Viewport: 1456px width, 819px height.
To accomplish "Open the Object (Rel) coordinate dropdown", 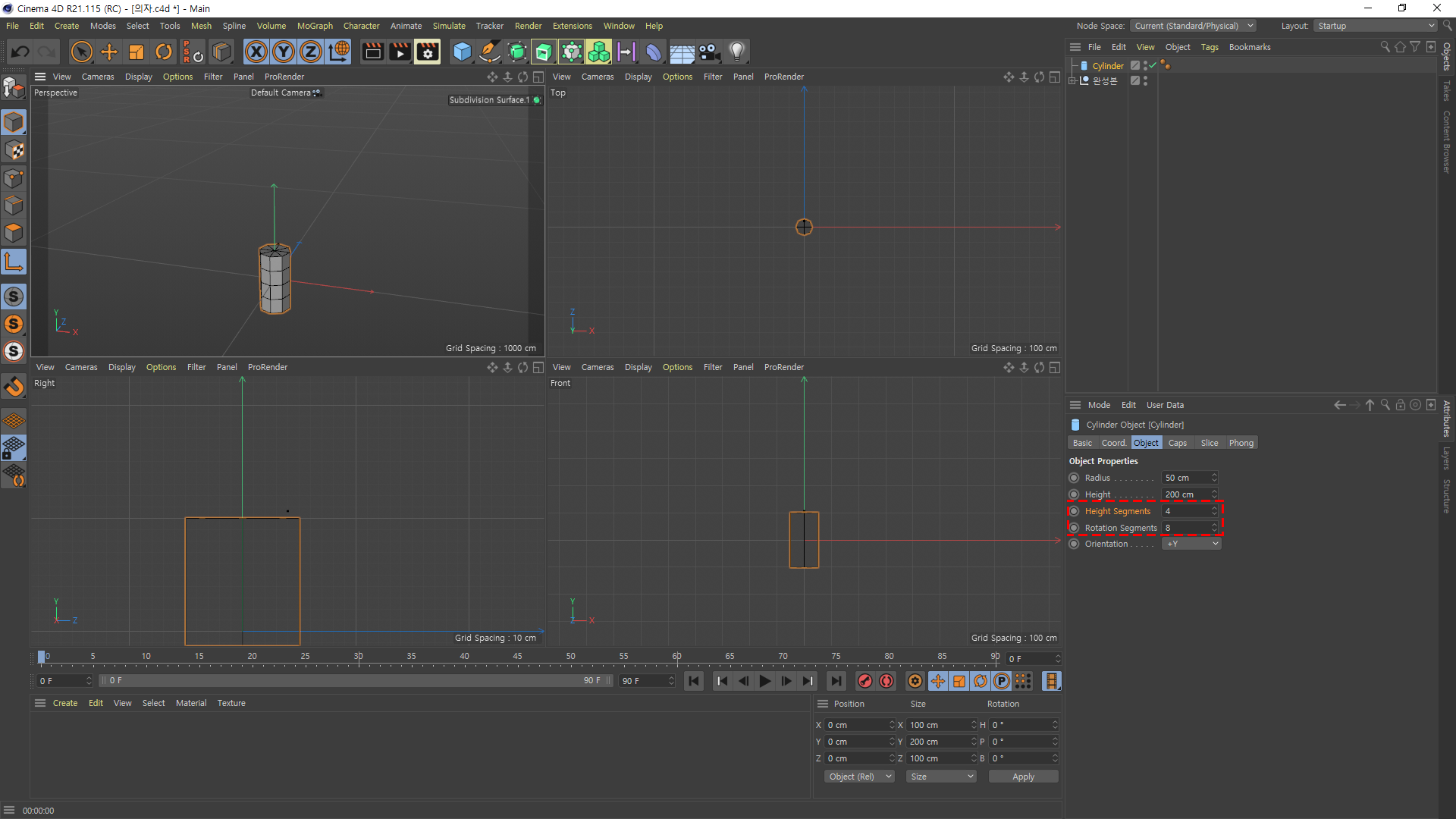I will [x=859, y=777].
